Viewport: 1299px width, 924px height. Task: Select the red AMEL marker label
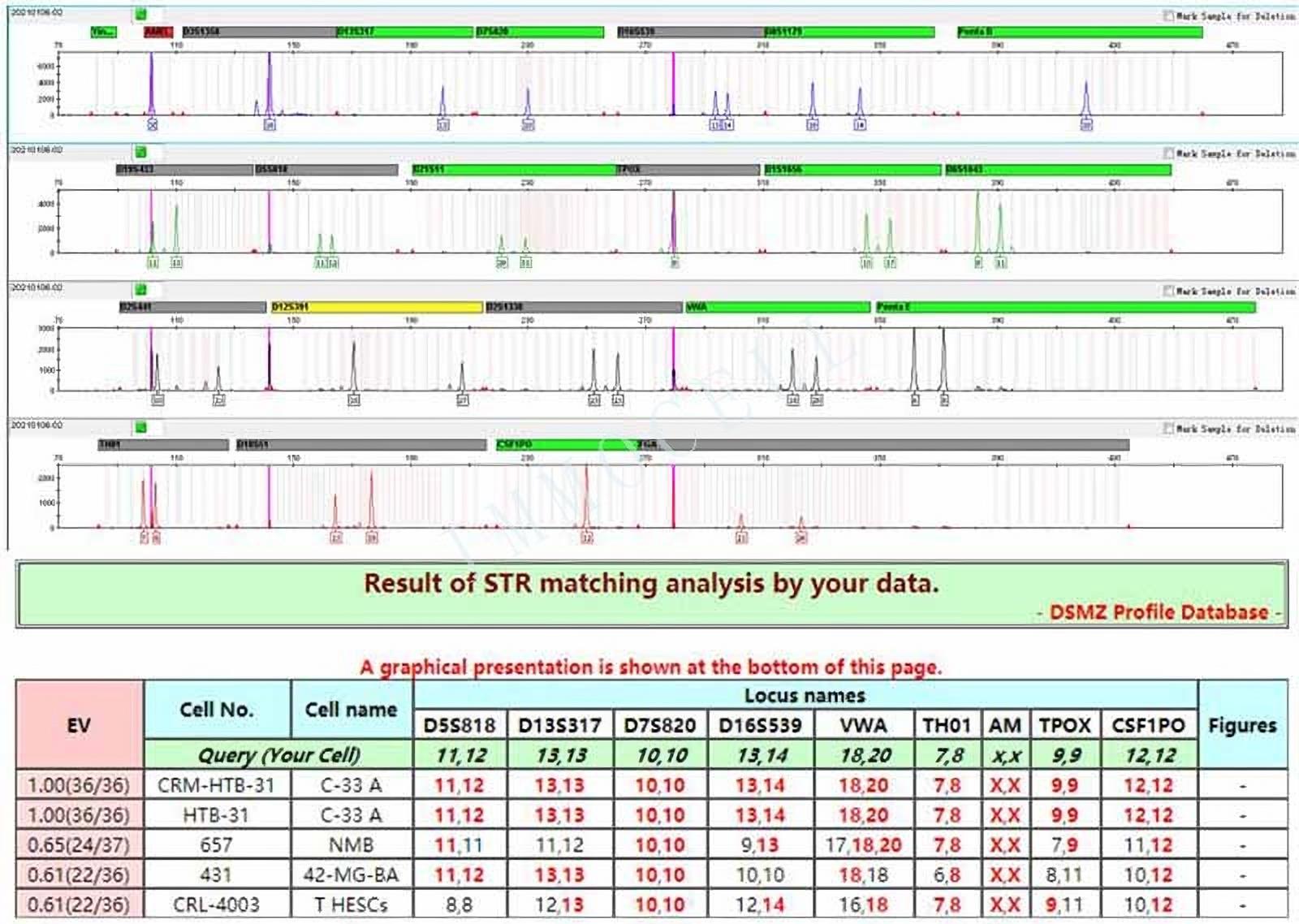[x=158, y=32]
